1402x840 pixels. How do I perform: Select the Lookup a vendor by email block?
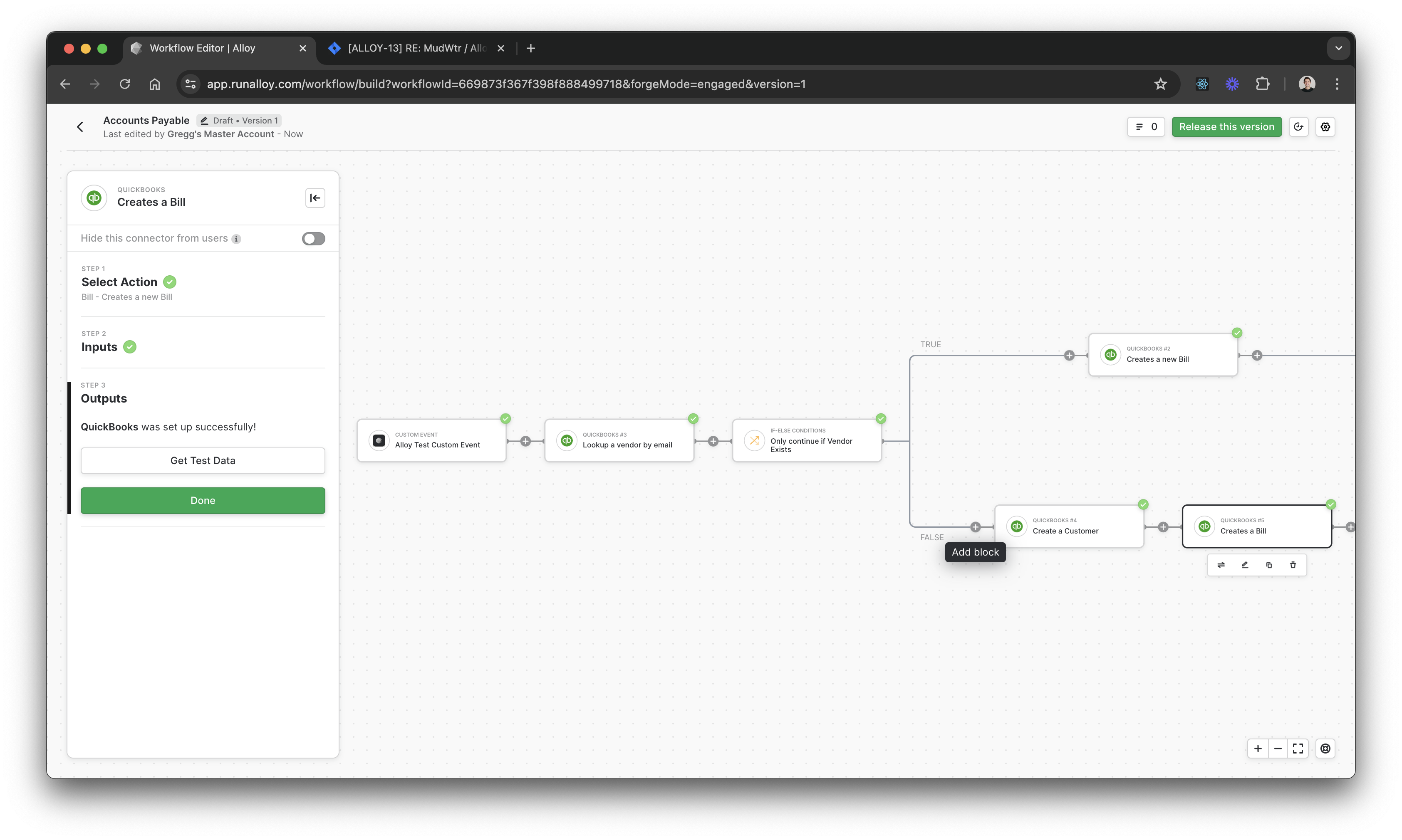619,440
